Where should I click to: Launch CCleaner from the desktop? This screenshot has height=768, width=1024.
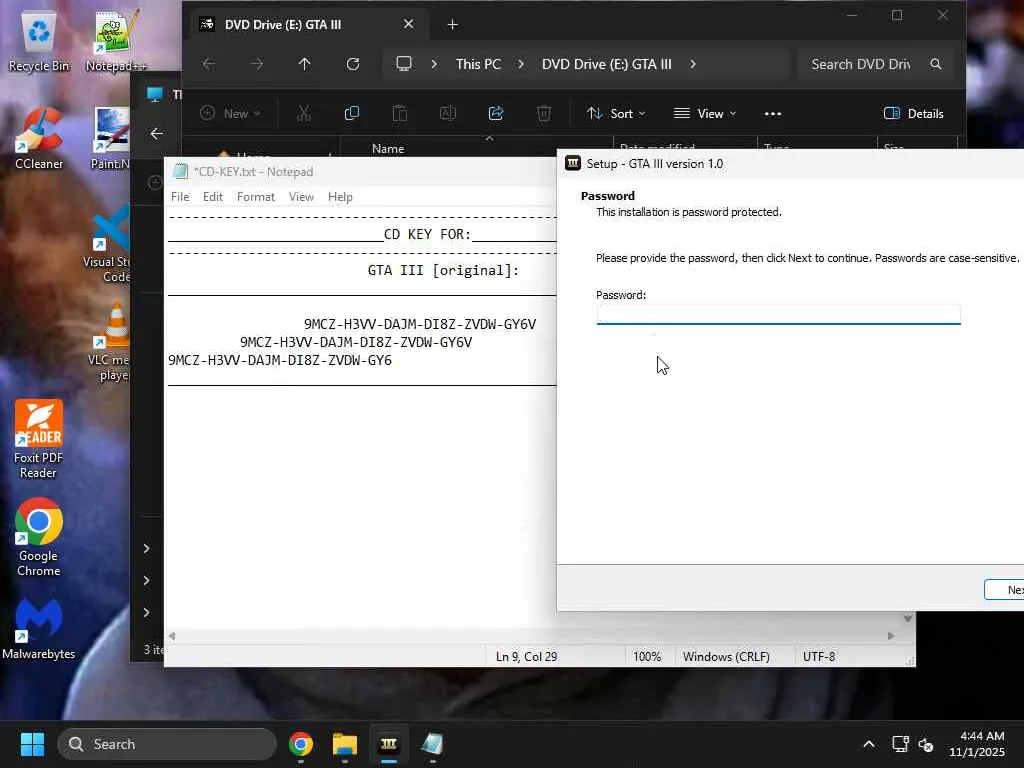pyautogui.click(x=39, y=138)
